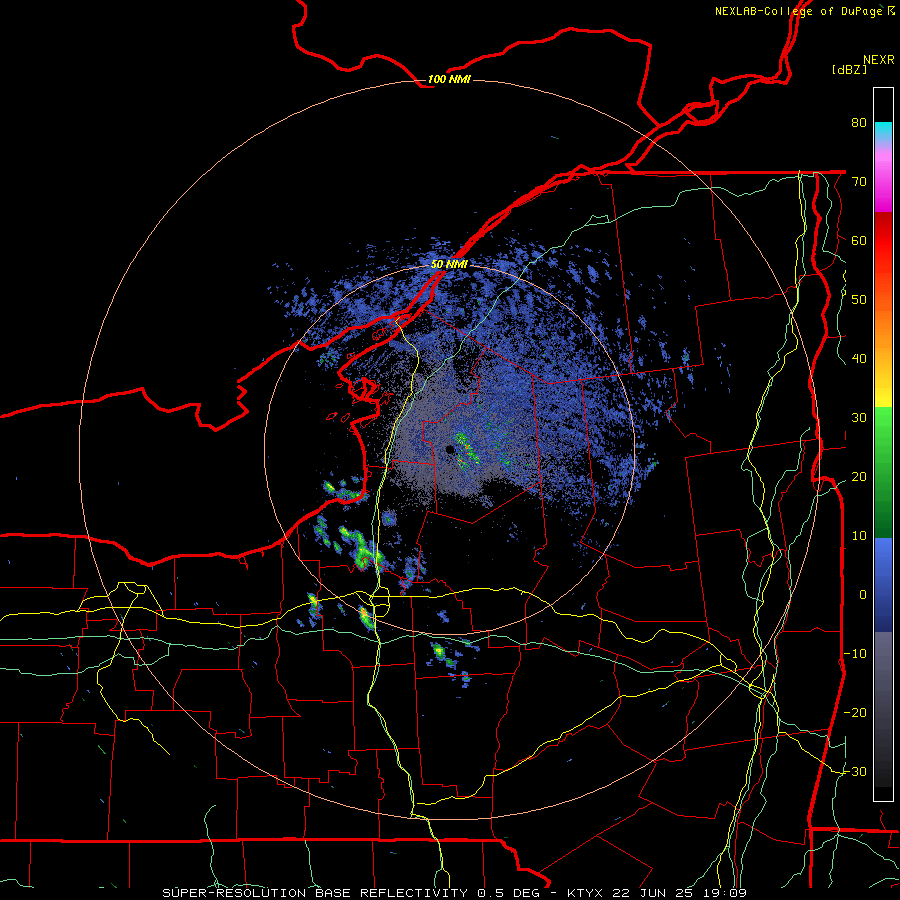Click the 20 value on dBZ scale
The width and height of the screenshot is (900, 900).
(859, 476)
